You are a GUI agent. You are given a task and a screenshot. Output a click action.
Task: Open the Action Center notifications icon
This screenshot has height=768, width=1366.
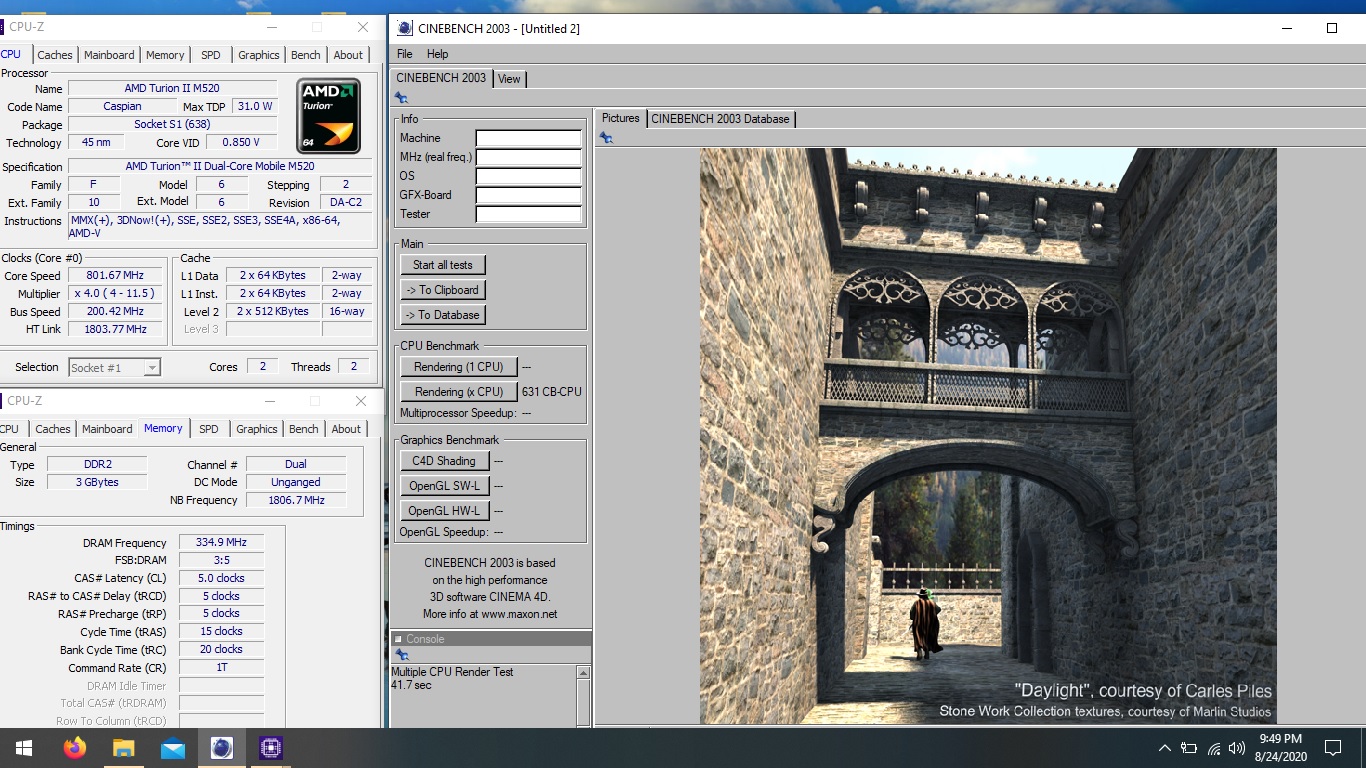(x=1332, y=748)
